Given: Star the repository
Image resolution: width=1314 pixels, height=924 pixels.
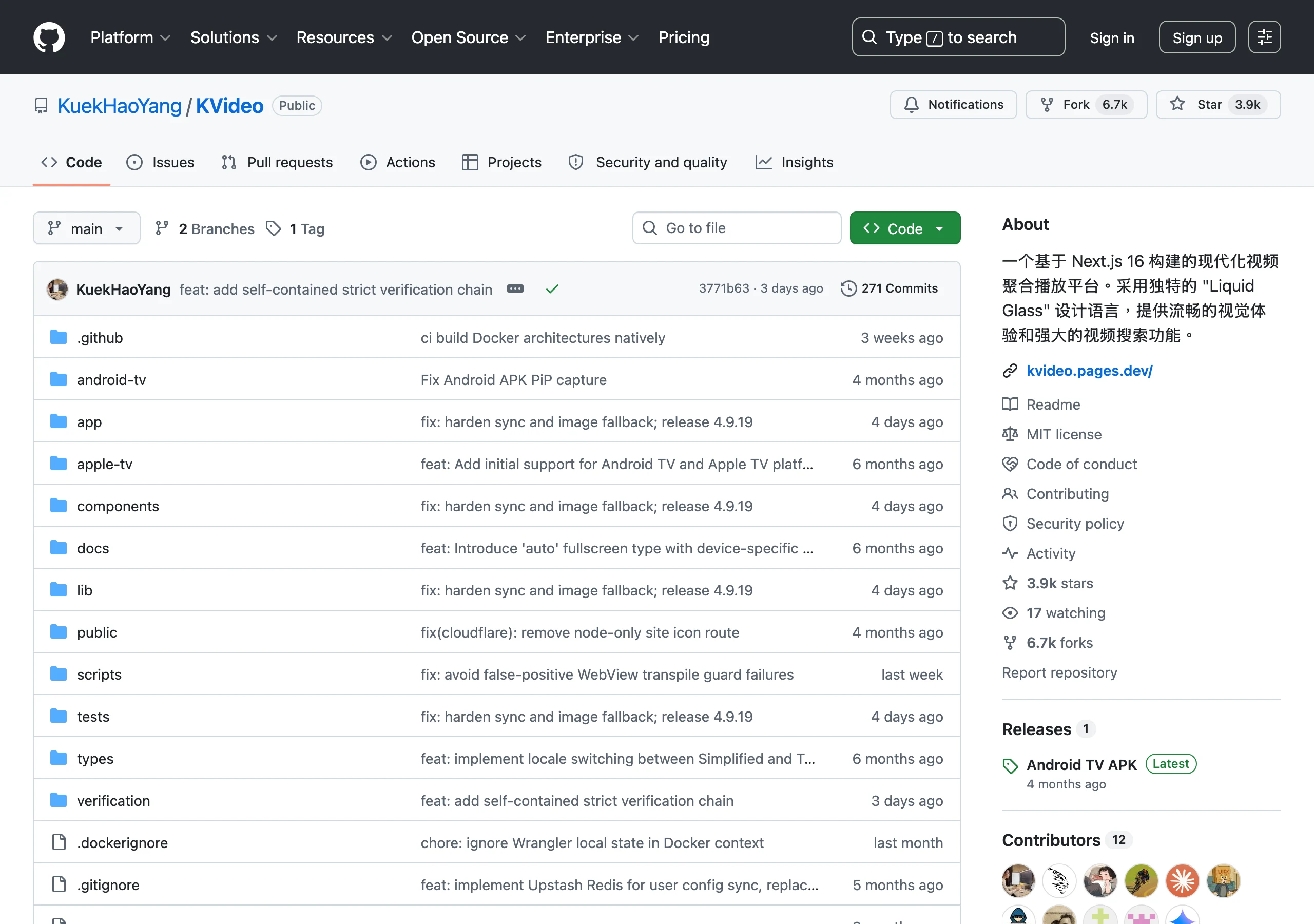Looking at the screenshot, I should [x=1218, y=105].
